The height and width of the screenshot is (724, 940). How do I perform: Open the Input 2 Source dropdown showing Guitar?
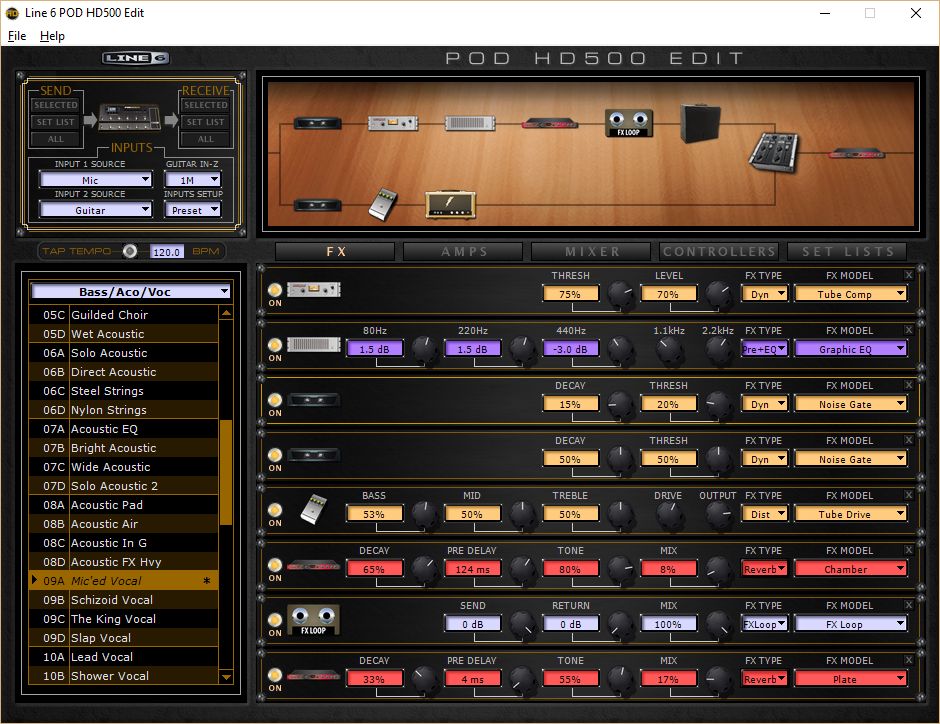click(x=96, y=210)
